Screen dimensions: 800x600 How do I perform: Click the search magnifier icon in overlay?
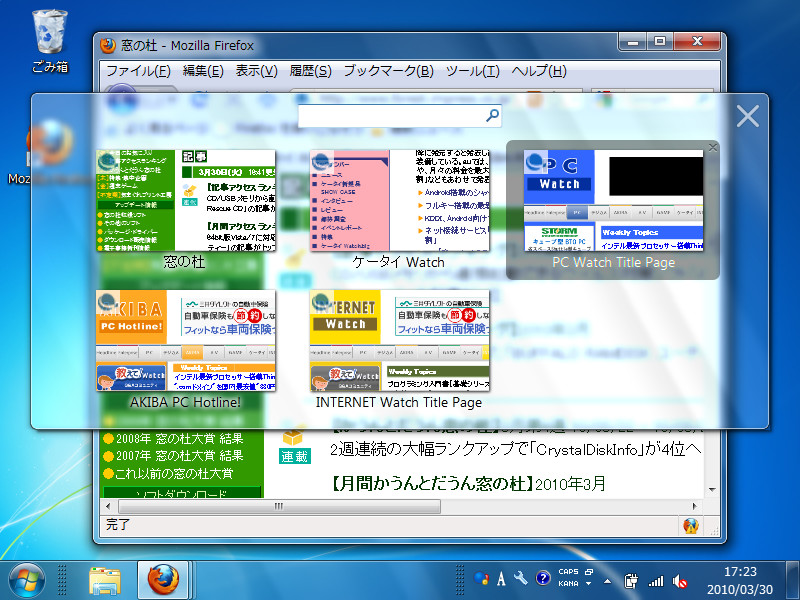click(x=492, y=116)
